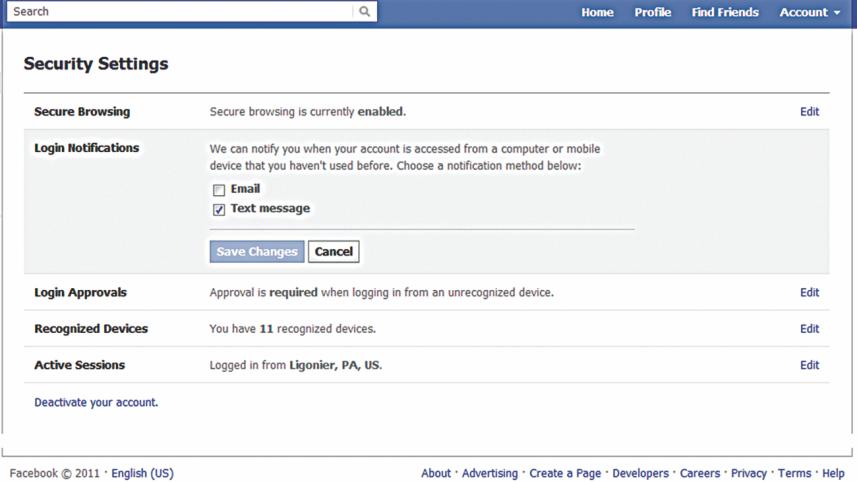Go to Home in the top bar
The height and width of the screenshot is (482, 857).
597,12
